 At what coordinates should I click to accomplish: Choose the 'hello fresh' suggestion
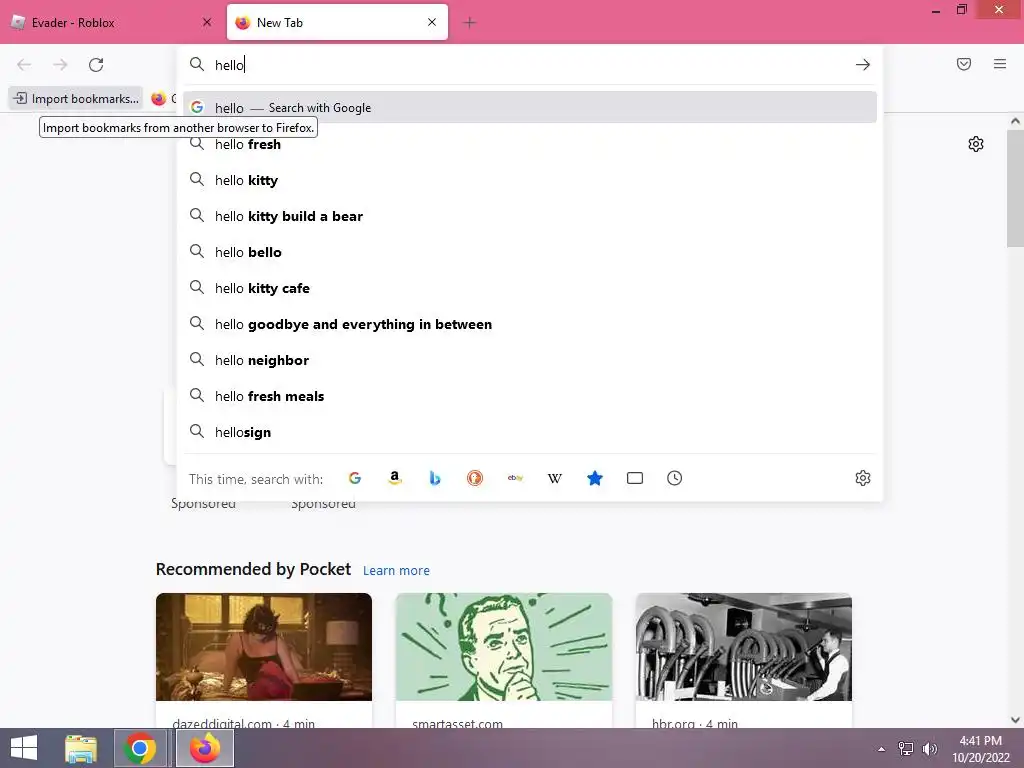(530, 144)
